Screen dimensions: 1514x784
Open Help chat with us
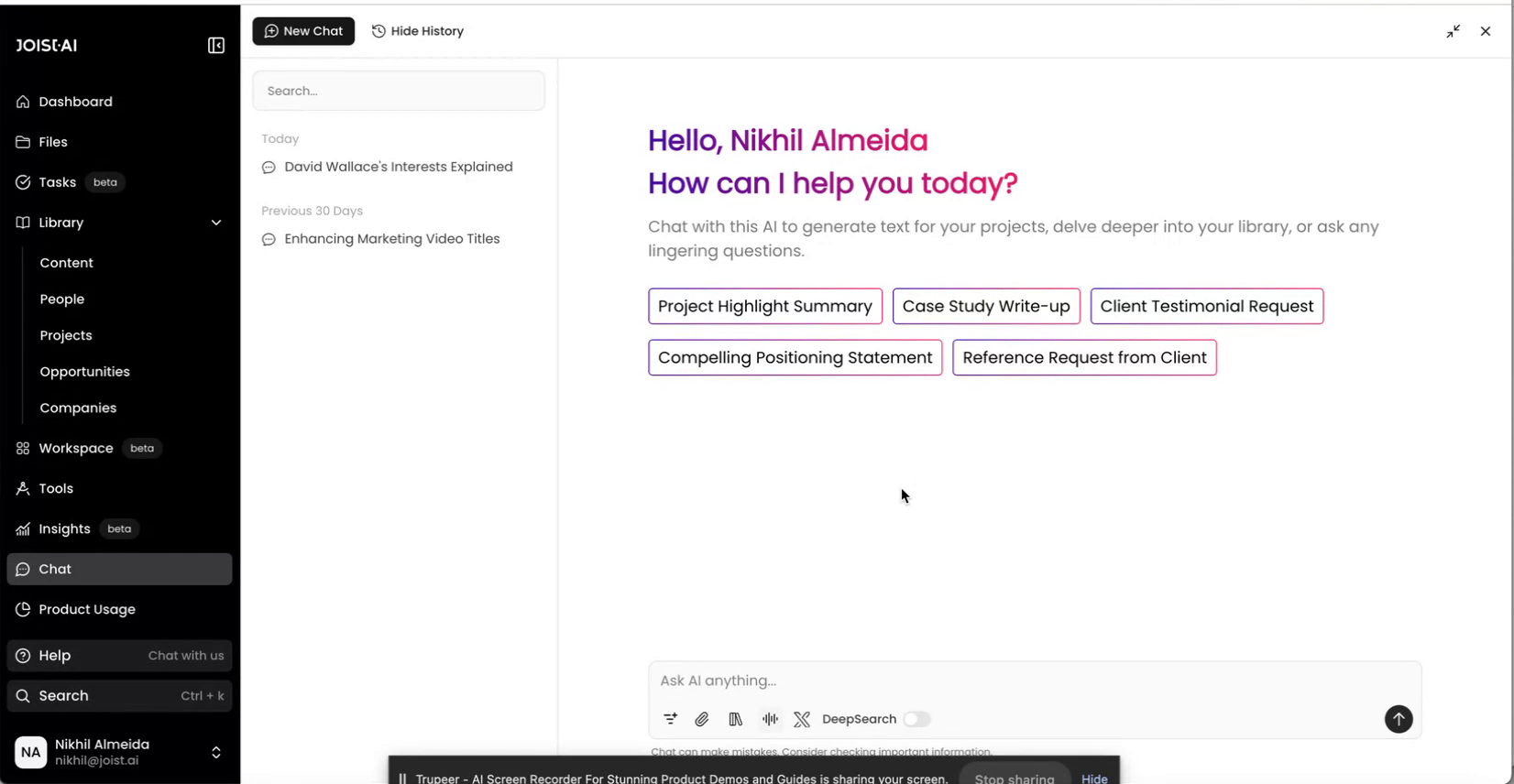119,656
